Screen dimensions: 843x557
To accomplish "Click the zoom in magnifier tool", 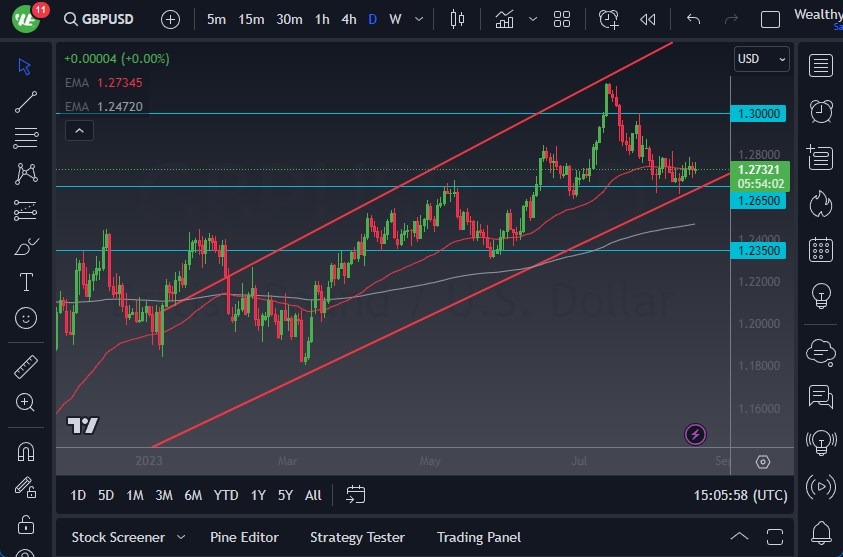I will pyautogui.click(x=26, y=402).
